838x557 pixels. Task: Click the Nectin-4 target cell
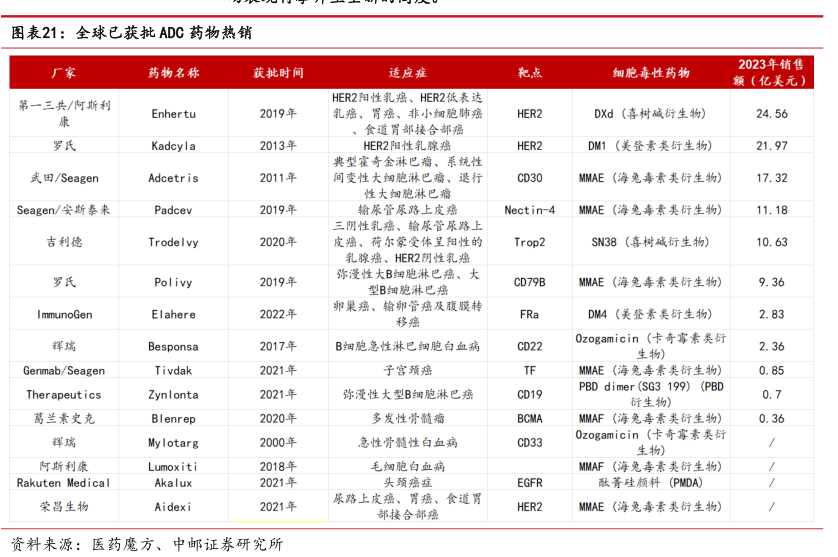click(529, 210)
